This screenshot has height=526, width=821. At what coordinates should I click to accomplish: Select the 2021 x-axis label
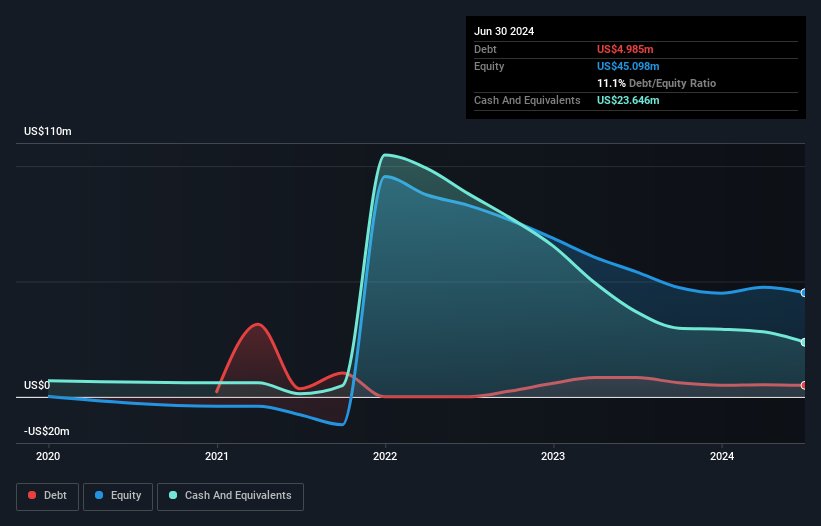pyautogui.click(x=217, y=456)
